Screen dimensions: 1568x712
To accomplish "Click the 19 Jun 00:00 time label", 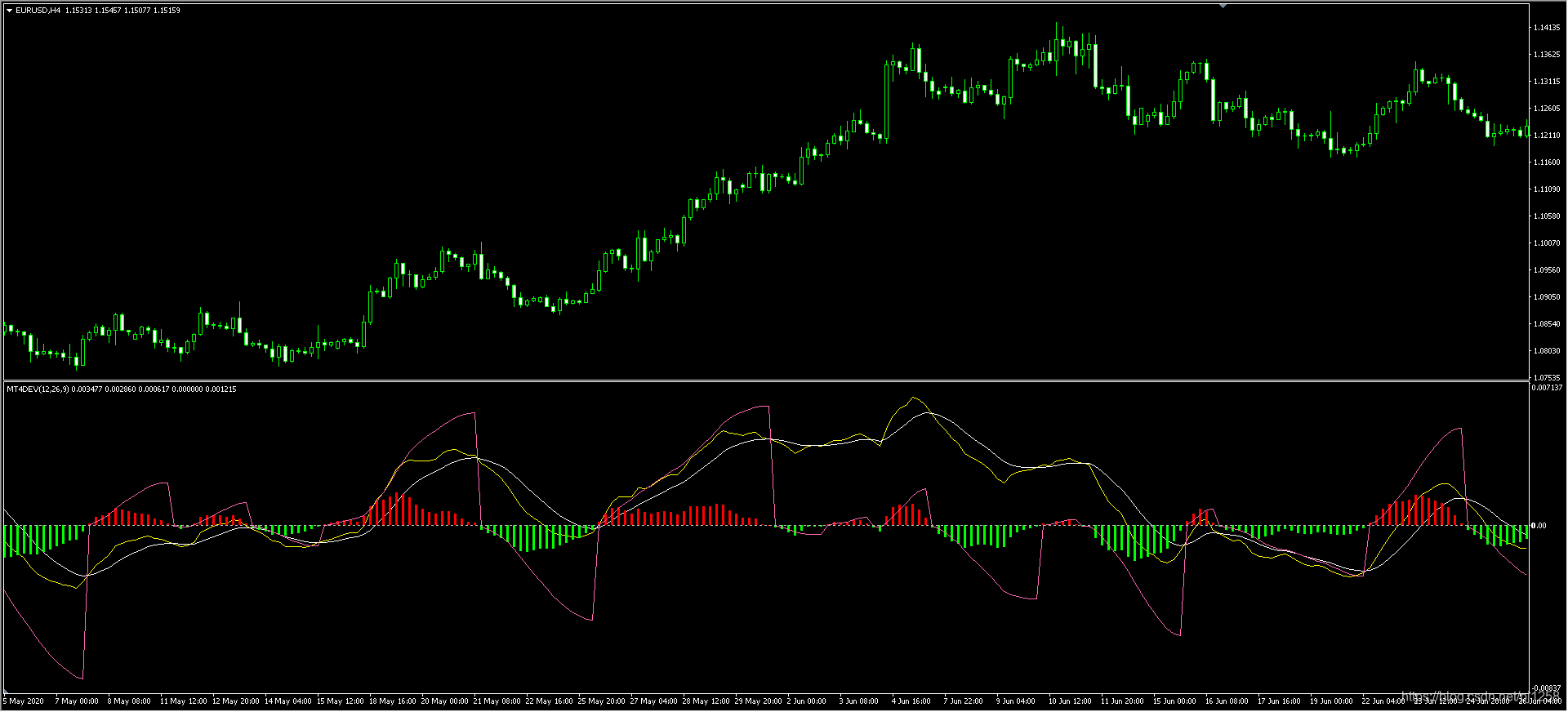I will (x=1331, y=701).
